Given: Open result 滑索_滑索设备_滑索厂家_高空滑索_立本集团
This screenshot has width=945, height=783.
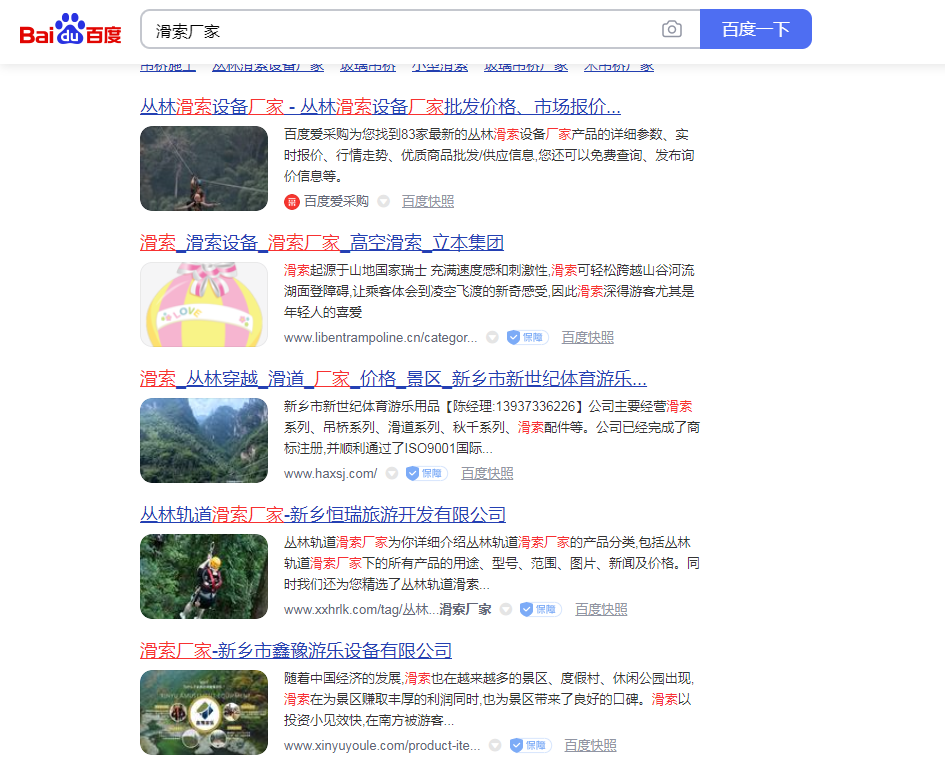Looking at the screenshot, I should pos(322,243).
